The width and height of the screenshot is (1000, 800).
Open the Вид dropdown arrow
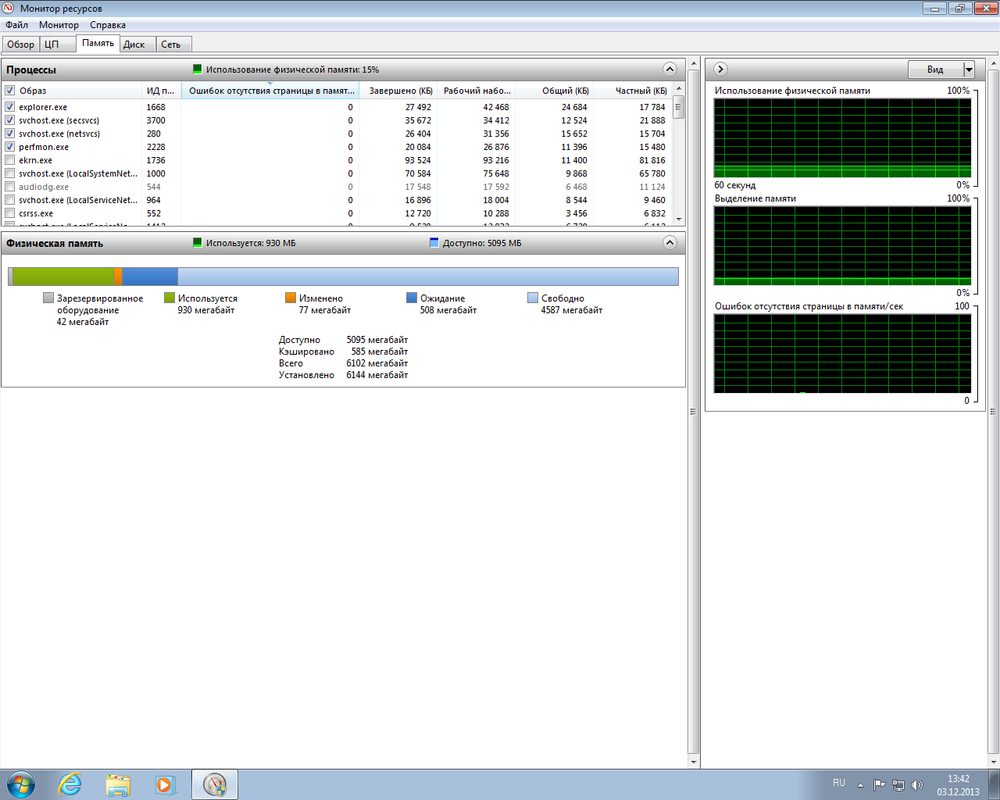(969, 70)
